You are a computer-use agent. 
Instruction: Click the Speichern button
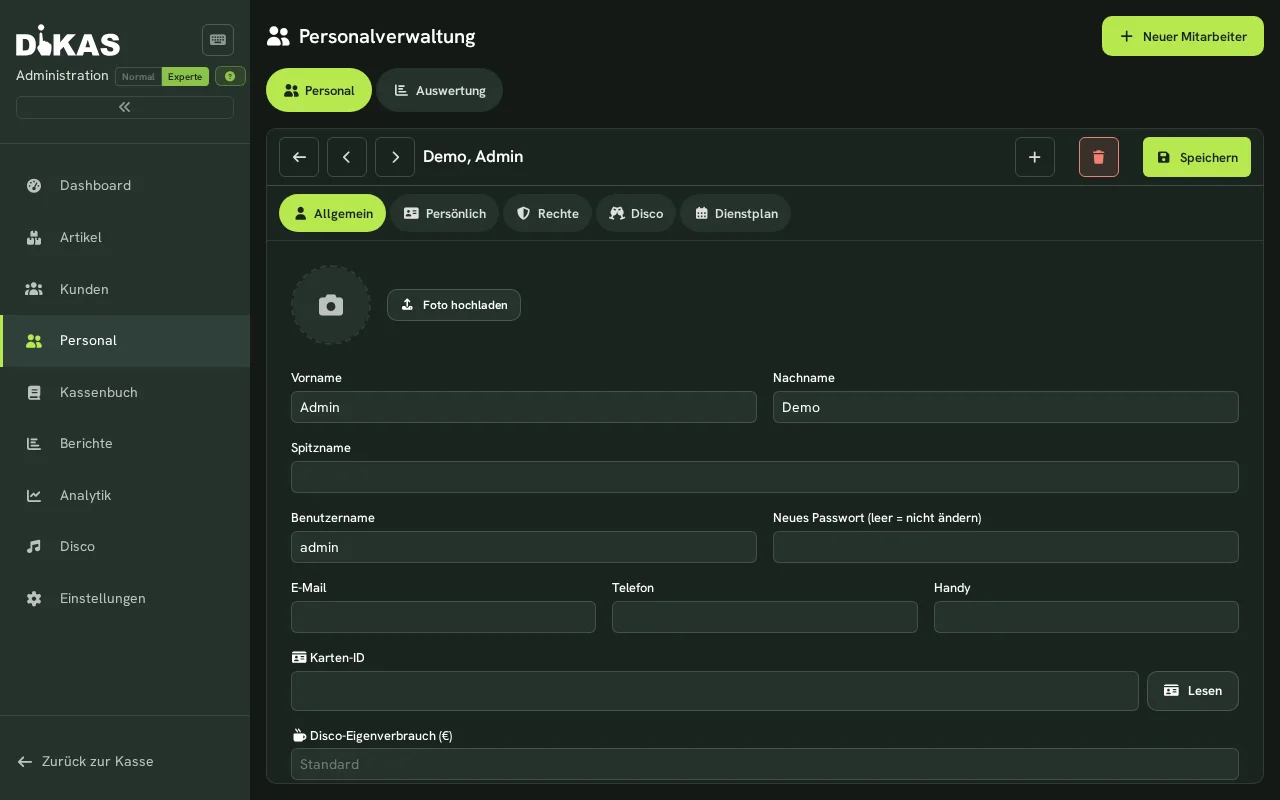coord(1197,157)
